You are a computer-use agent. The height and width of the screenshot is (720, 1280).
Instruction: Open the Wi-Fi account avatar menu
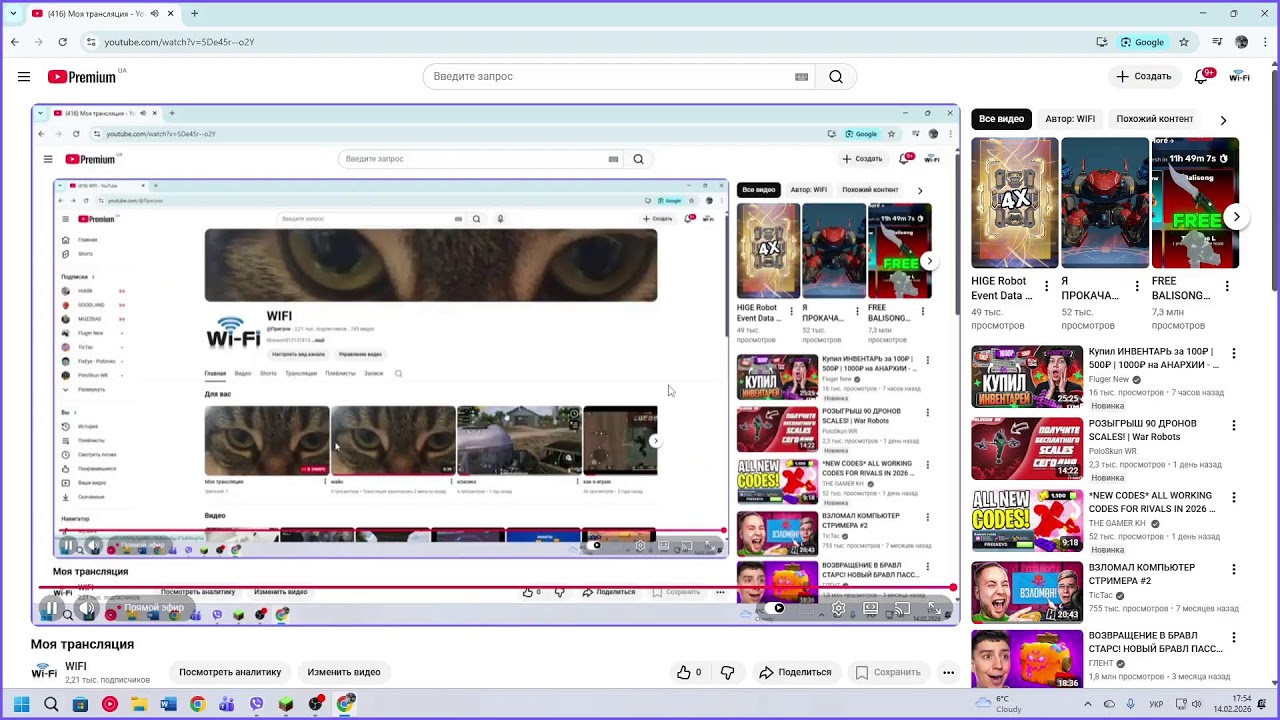pos(1240,77)
